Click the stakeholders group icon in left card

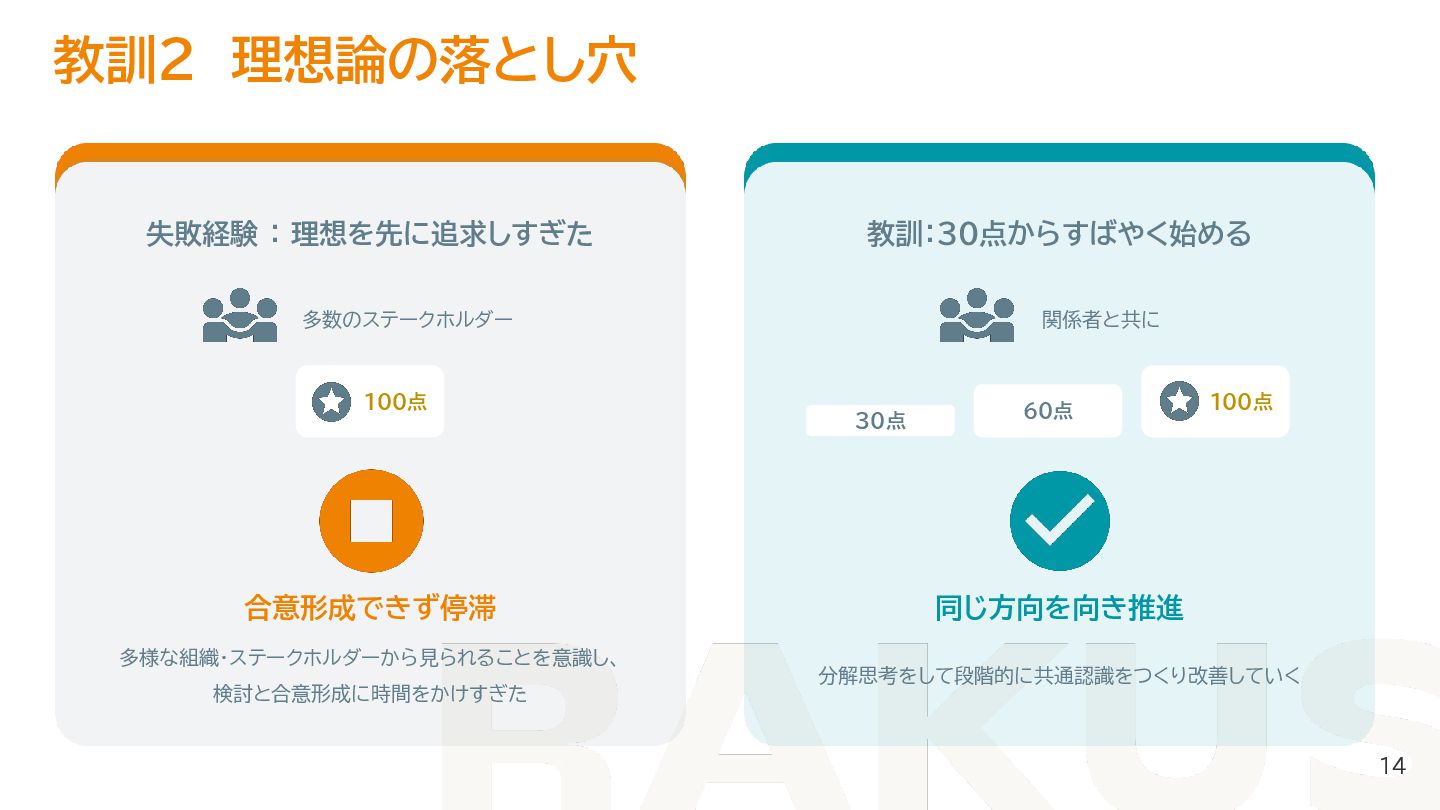(x=240, y=316)
